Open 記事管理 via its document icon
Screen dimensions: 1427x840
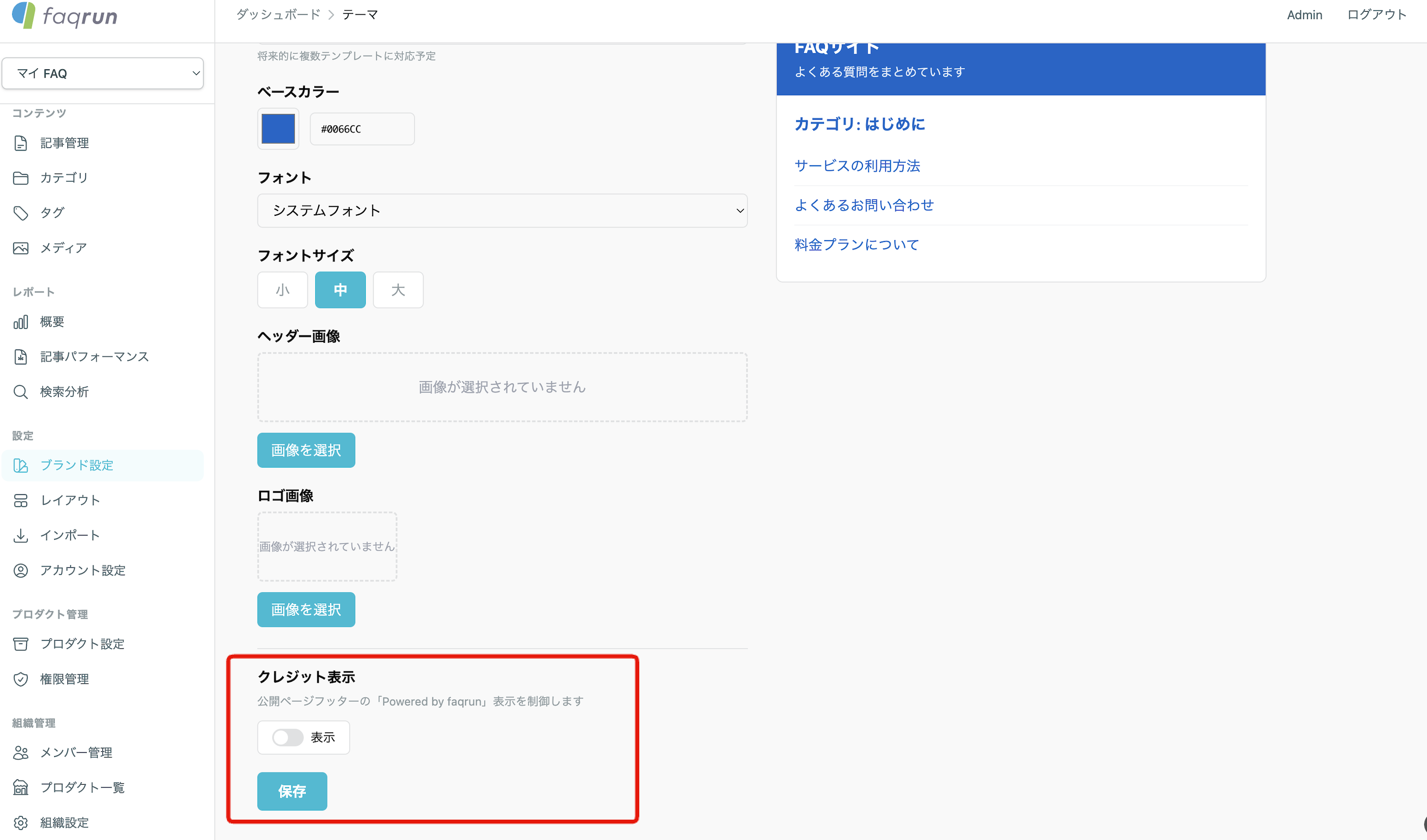21,143
